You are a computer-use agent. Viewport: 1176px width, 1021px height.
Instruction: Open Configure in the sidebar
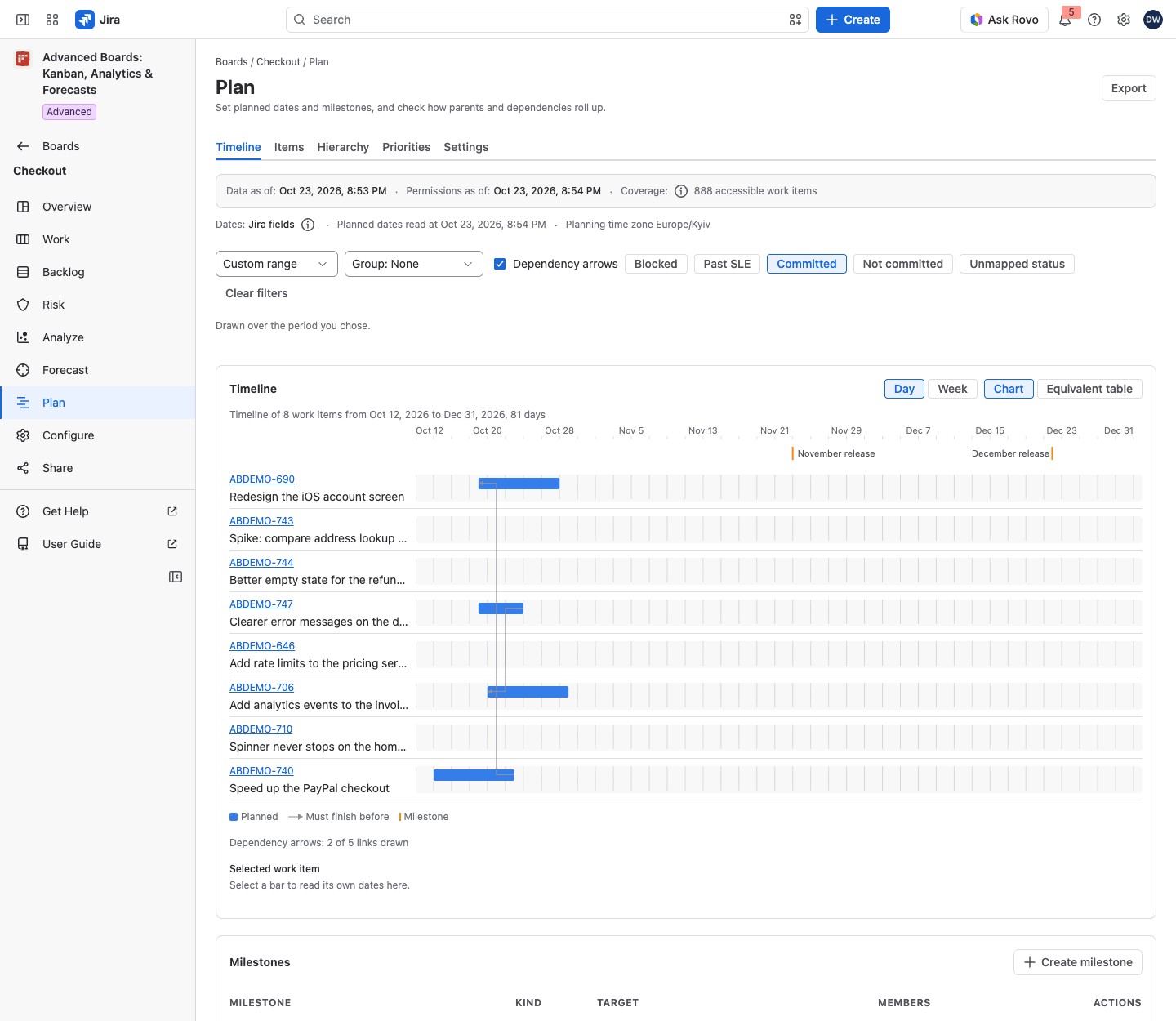(x=98, y=435)
